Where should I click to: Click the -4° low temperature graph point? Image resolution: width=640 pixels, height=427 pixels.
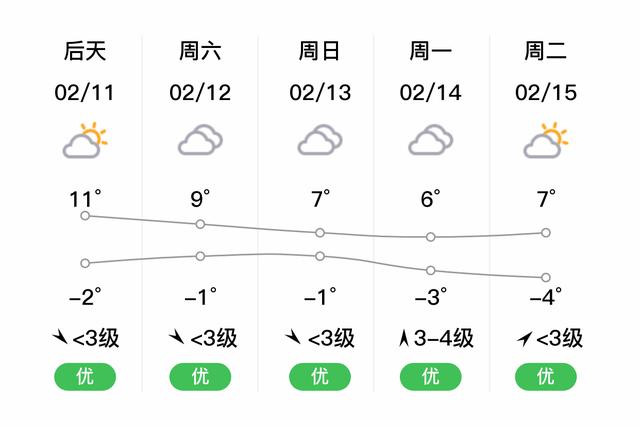pos(546,278)
